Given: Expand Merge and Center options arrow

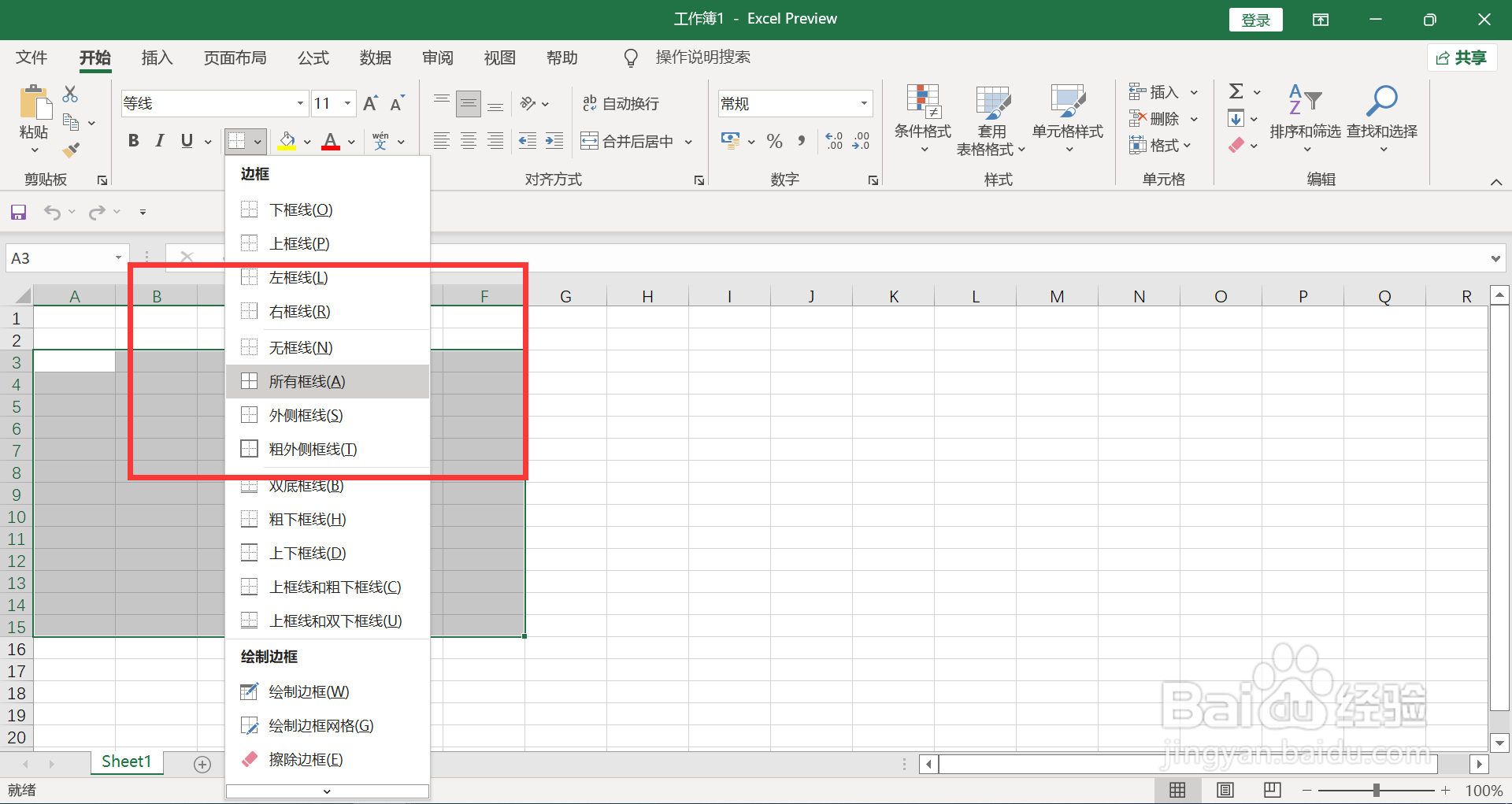Looking at the screenshot, I should 688,142.
